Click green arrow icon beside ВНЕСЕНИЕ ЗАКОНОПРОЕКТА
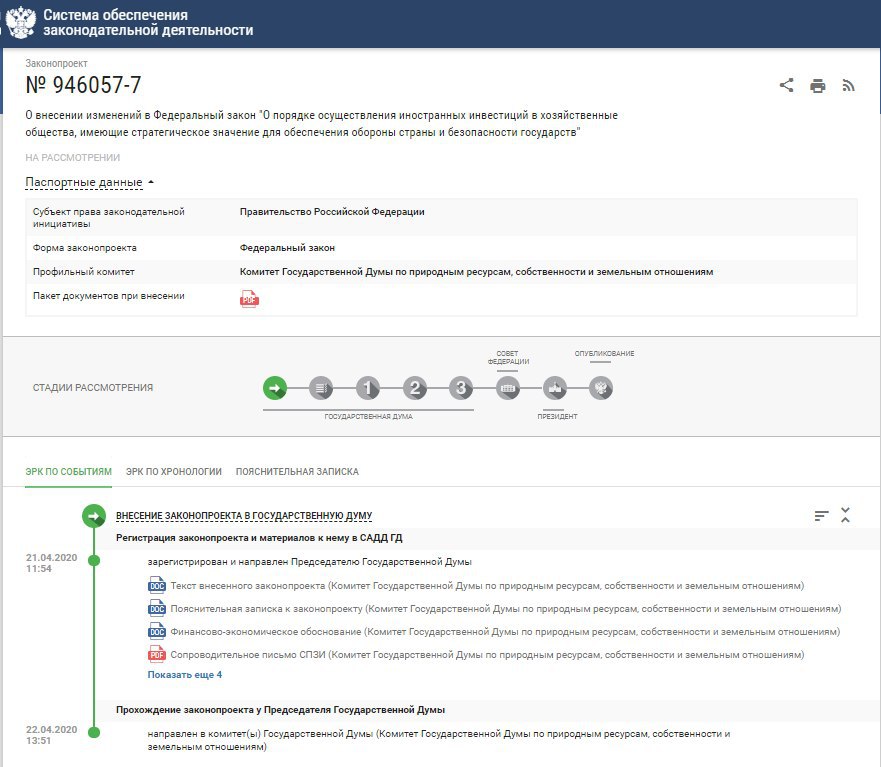The width and height of the screenshot is (881, 767). 94,516
